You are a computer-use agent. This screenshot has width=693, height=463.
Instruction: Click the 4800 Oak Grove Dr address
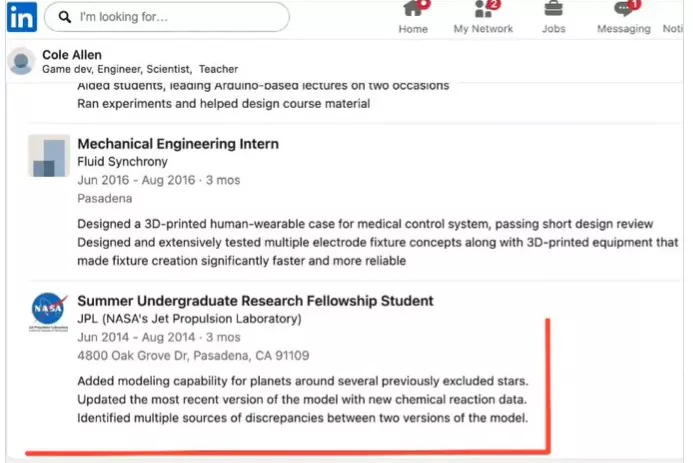193,355
